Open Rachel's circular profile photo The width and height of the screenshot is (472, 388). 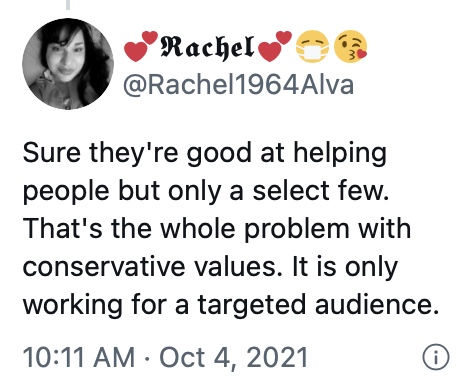click(x=68, y=64)
